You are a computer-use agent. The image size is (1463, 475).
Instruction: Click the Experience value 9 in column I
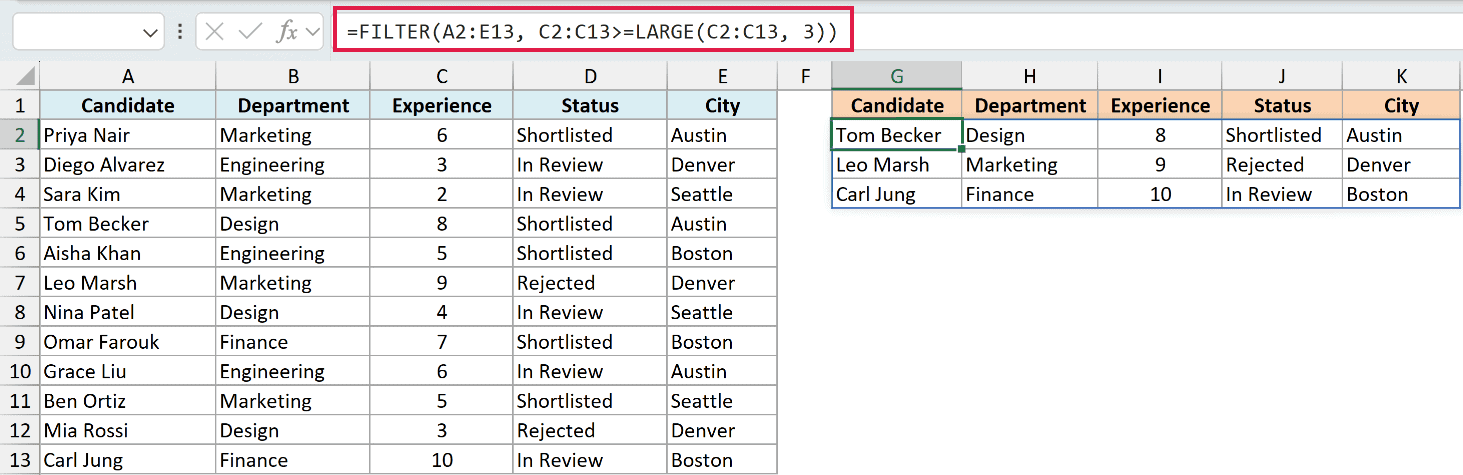1160,164
